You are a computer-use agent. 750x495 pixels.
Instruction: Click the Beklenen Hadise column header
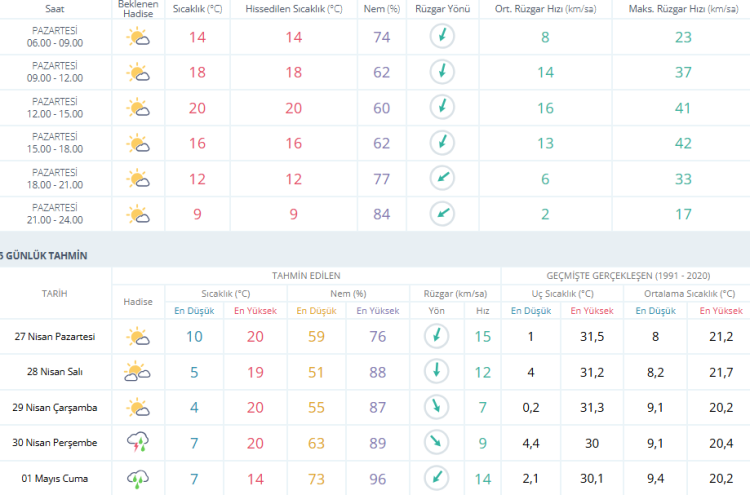point(138,8)
